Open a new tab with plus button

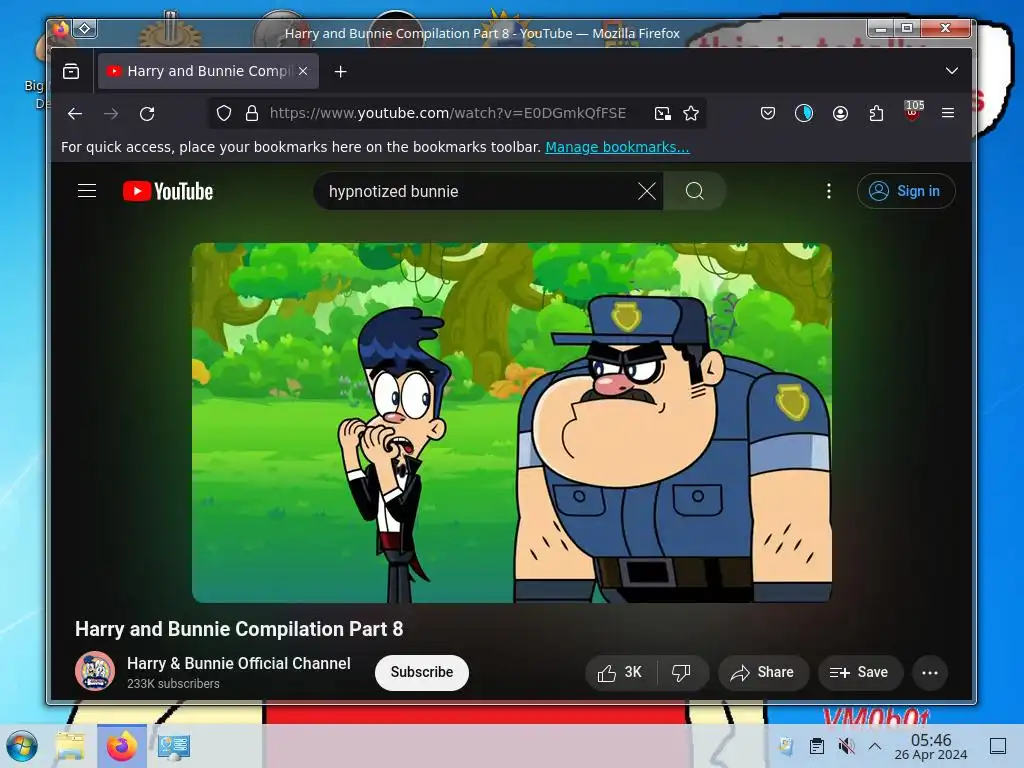[340, 71]
